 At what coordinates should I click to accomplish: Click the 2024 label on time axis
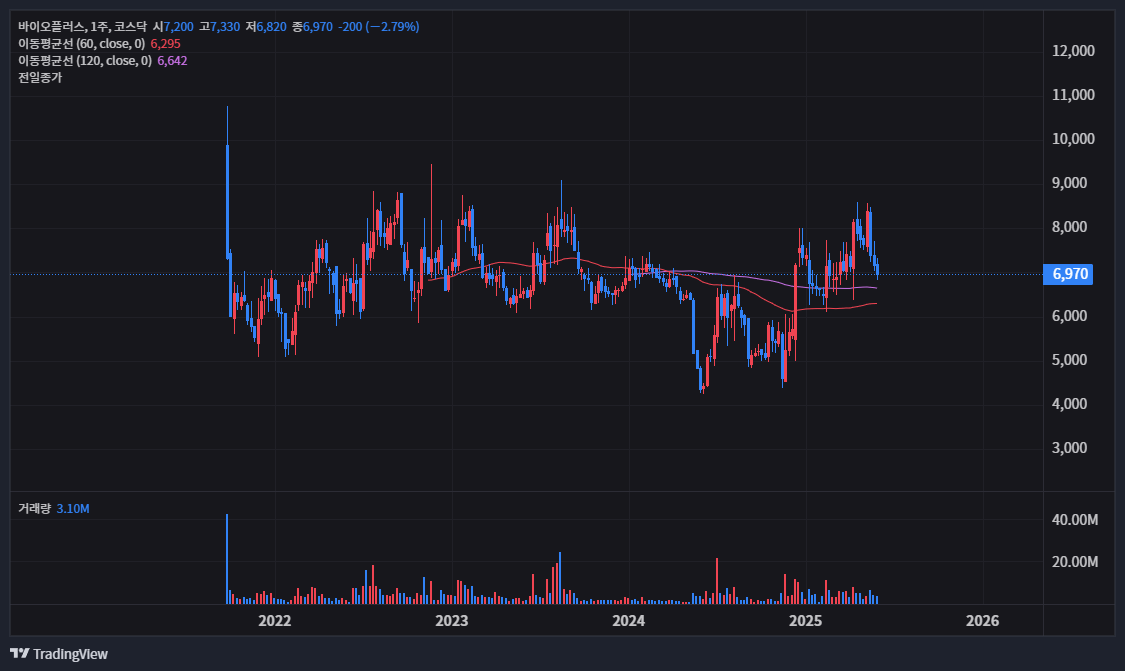[629, 621]
